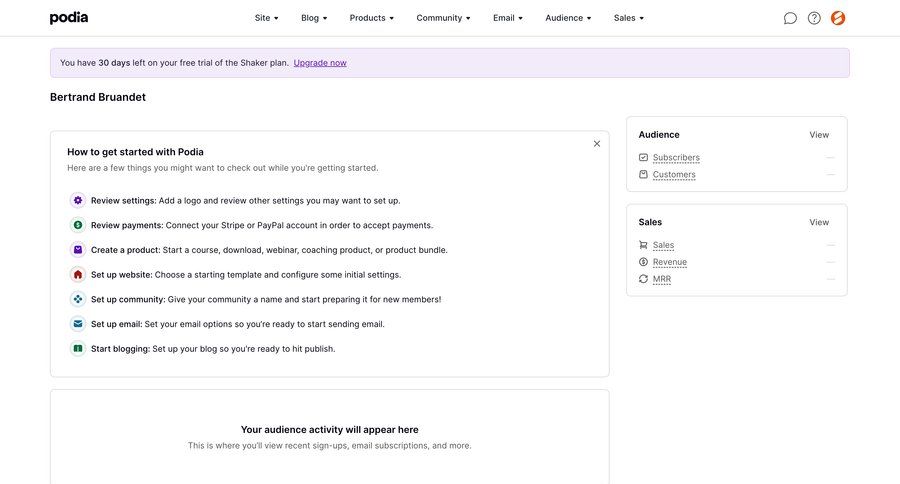Viewport: 900px width, 484px height.
Task: Click the Create a product icon
Action: [x=77, y=250]
